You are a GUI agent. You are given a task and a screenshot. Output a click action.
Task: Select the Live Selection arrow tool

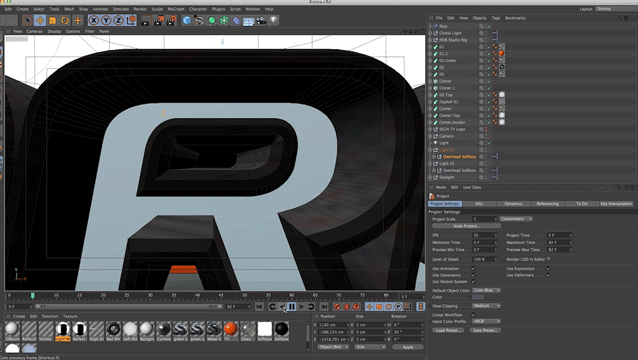[x=28, y=20]
